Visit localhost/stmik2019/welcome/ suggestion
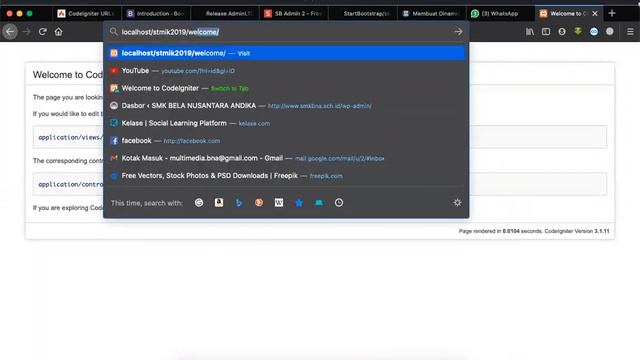Viewport: 640px width, 360px height. pos(286,53)
